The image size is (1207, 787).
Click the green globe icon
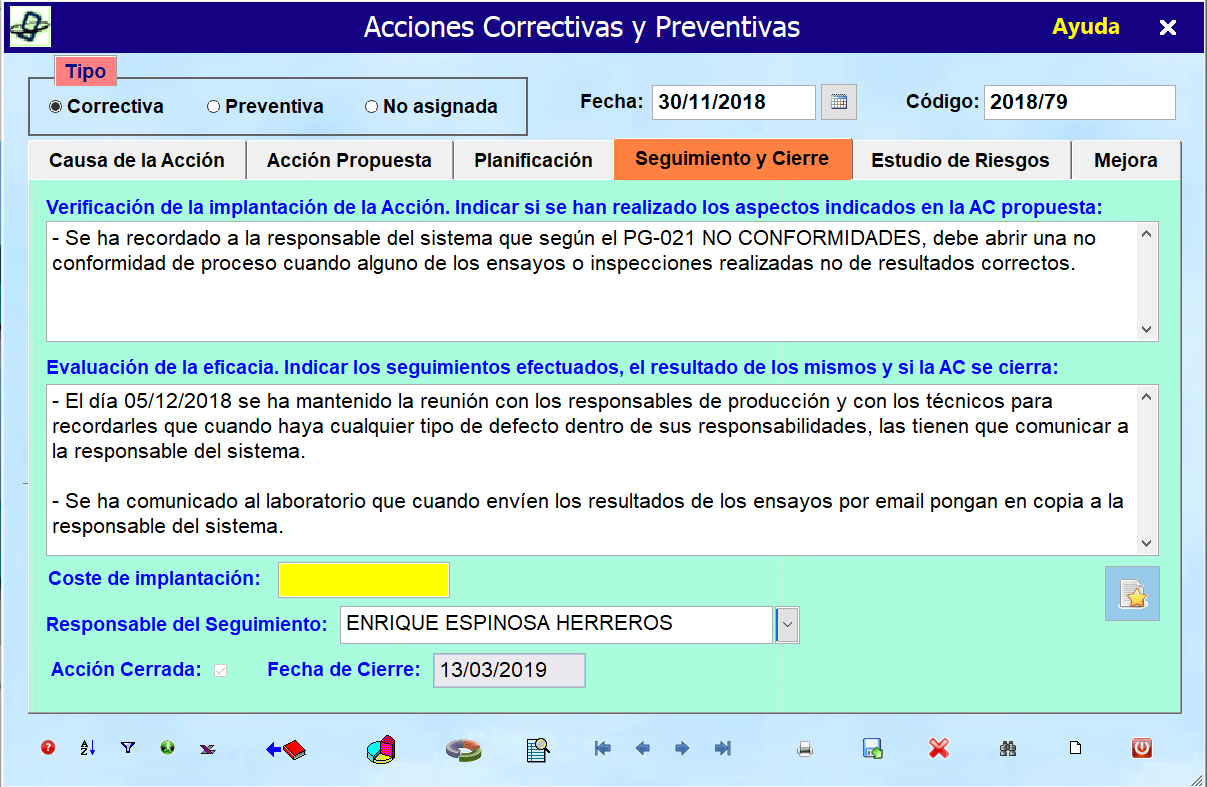pyautogui.click(x=167, y=747)
